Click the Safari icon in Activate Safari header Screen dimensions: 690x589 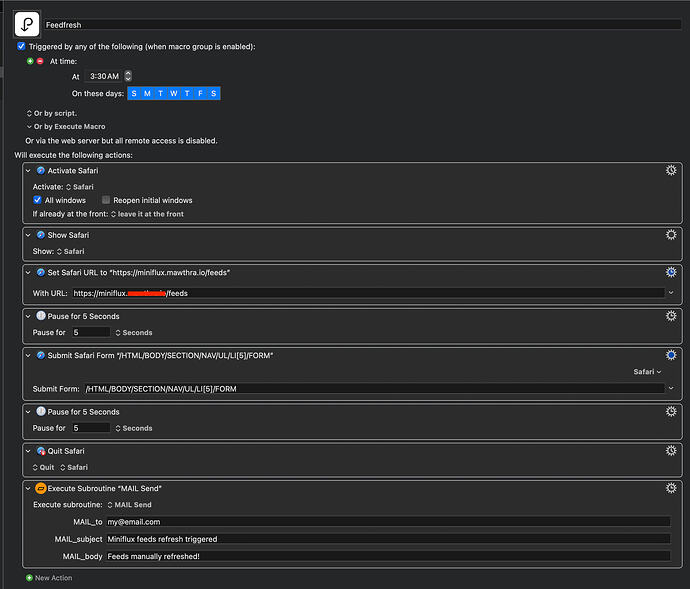[40, 170]
